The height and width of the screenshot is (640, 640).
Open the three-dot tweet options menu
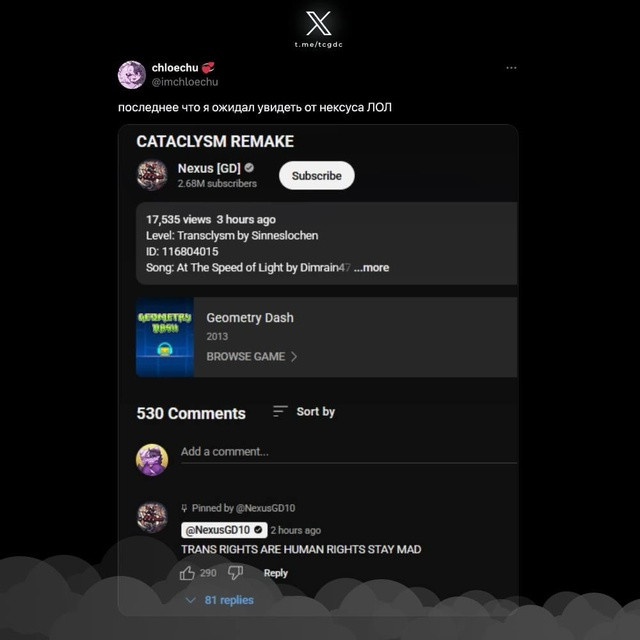pyautogui.click(x=511, y=68)
